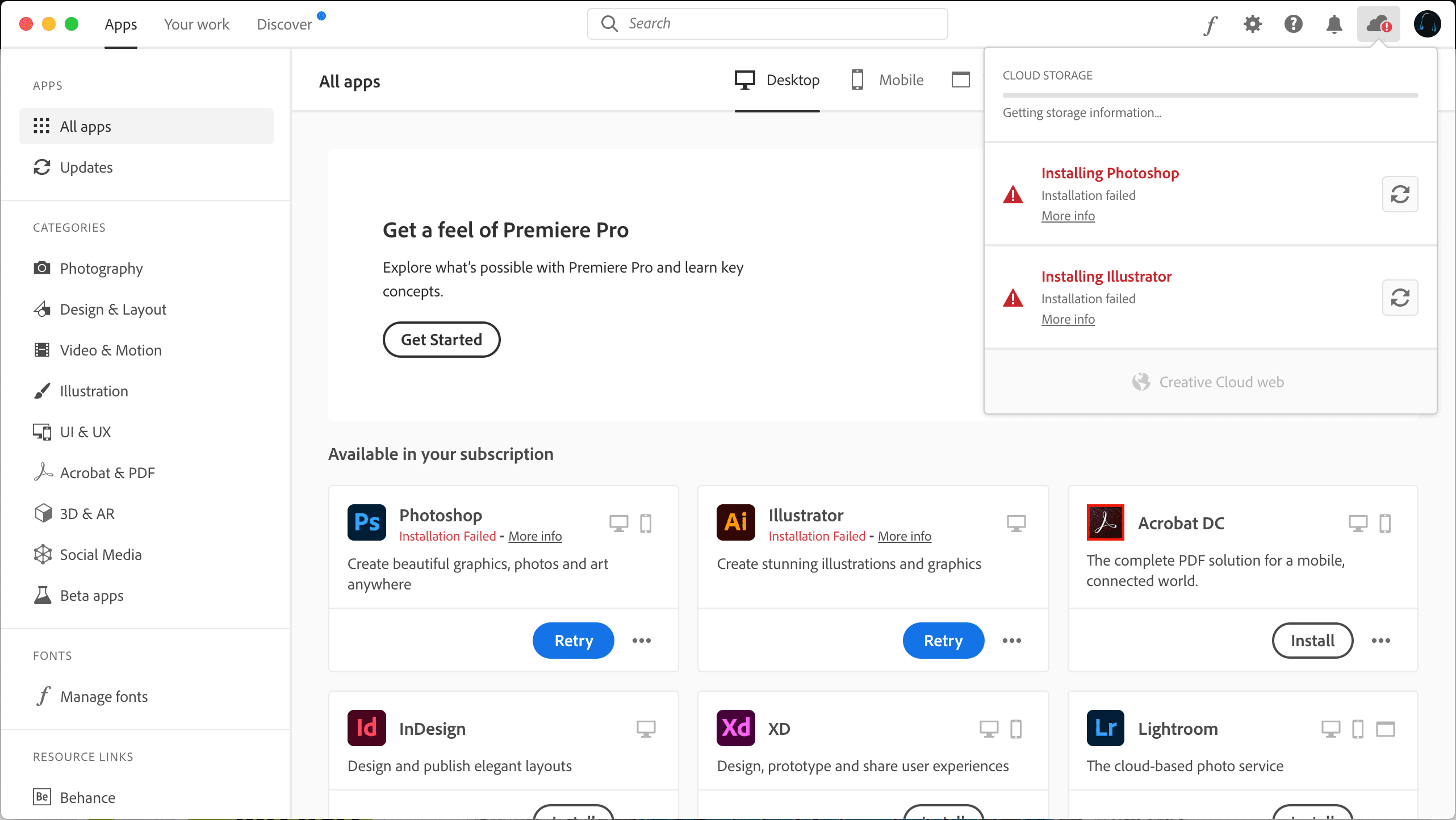Open More info link under Installing Photoshop
Screen dimensions: 1456x820
click(x=1068, y=216)
